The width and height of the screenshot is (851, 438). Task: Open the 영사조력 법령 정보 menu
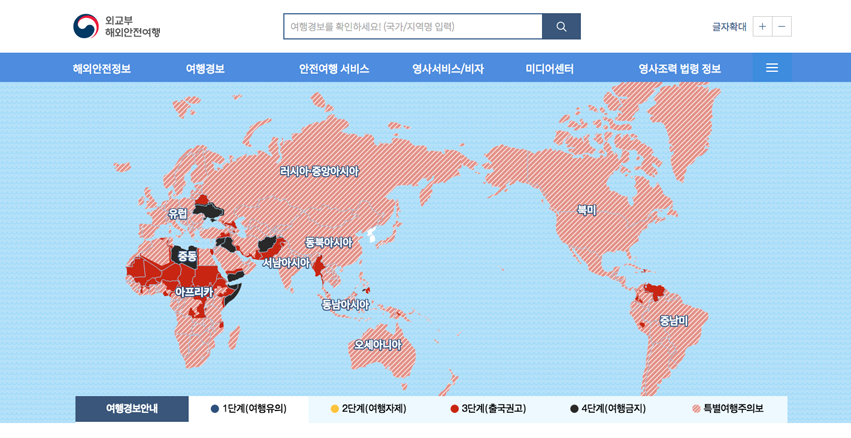(679, 69)
